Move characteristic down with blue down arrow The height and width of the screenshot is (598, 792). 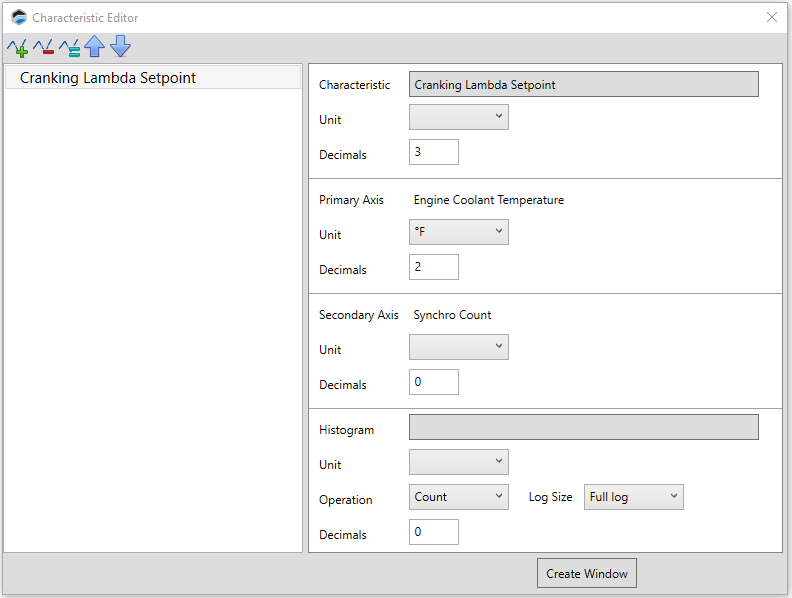point(120,46)
